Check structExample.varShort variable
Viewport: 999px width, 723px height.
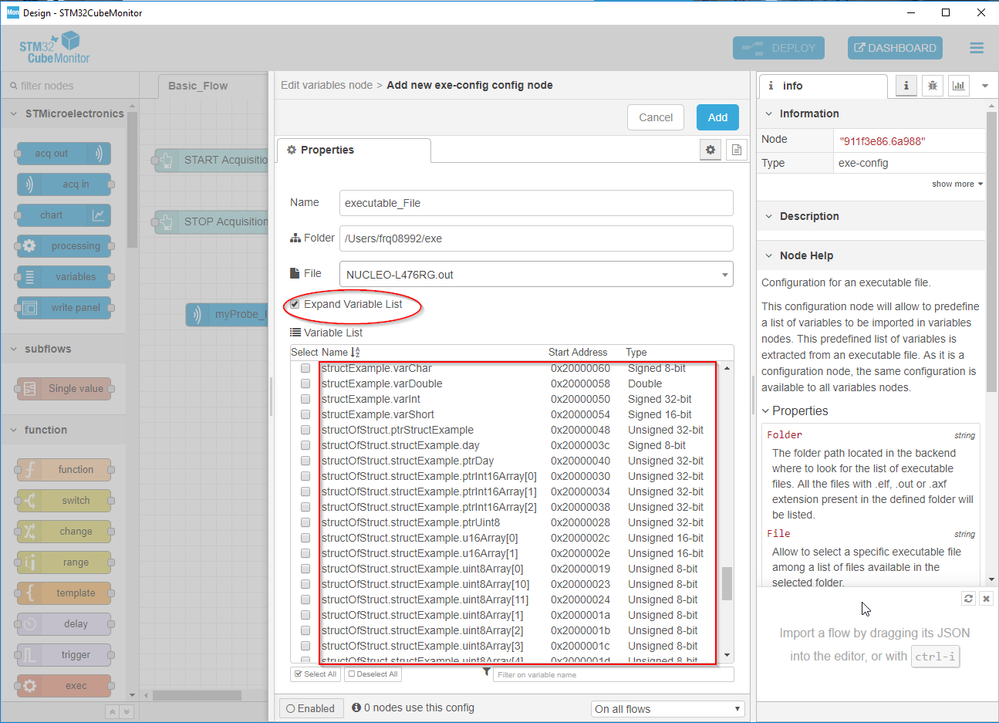[x=306, y=414]
